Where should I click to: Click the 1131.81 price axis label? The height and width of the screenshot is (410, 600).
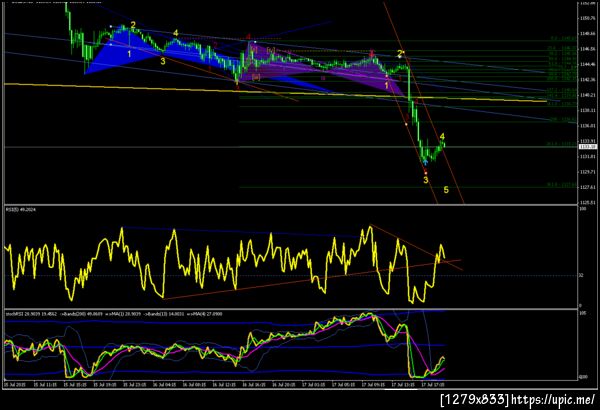(x=588, y=157)
